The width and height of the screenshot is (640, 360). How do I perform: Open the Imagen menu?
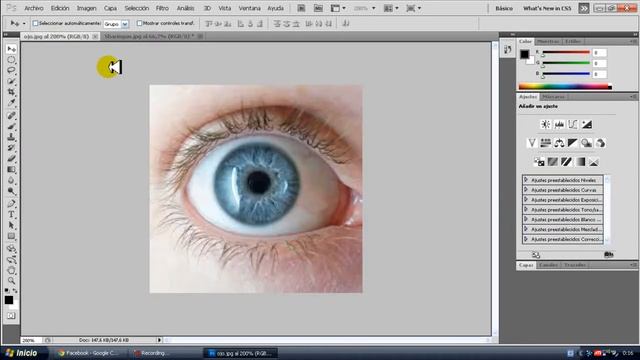86,8
